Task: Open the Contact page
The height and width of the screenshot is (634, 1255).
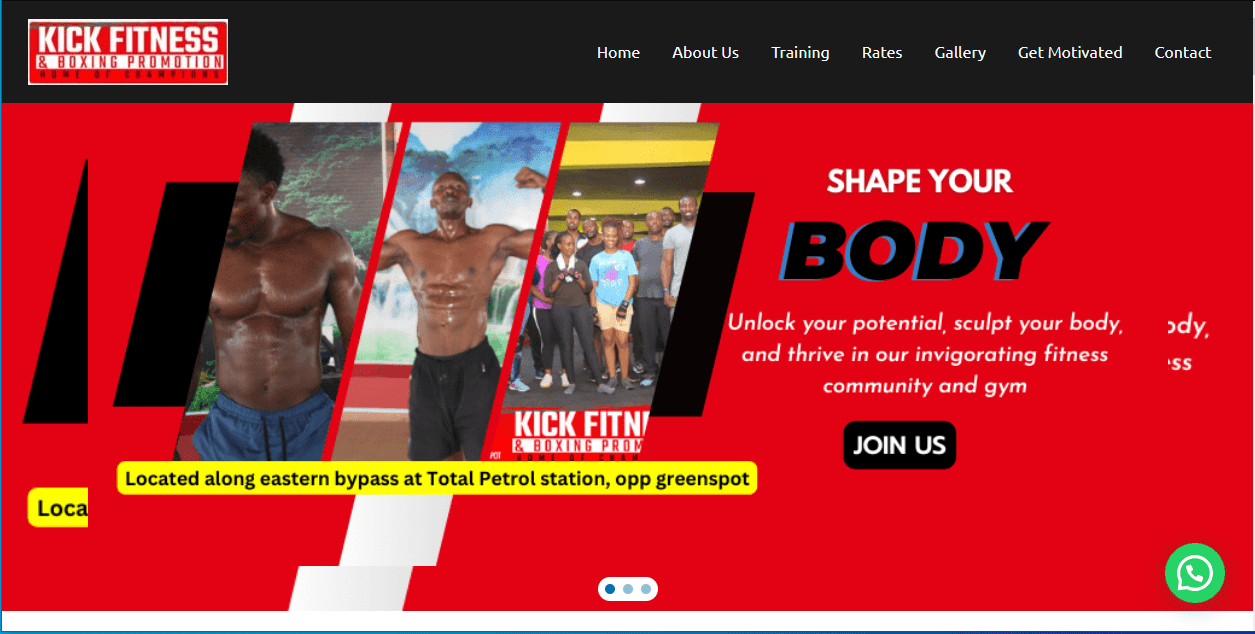Action: tap(1183, 52)
